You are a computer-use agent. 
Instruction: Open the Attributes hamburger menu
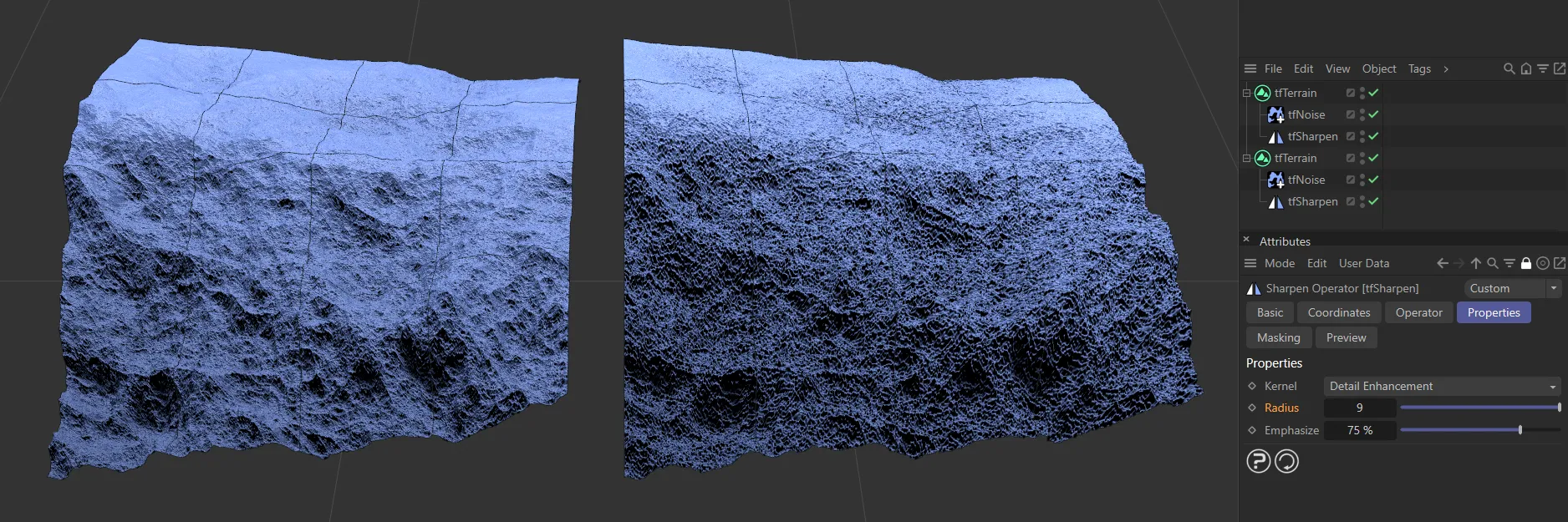[x=1250, y=263]
